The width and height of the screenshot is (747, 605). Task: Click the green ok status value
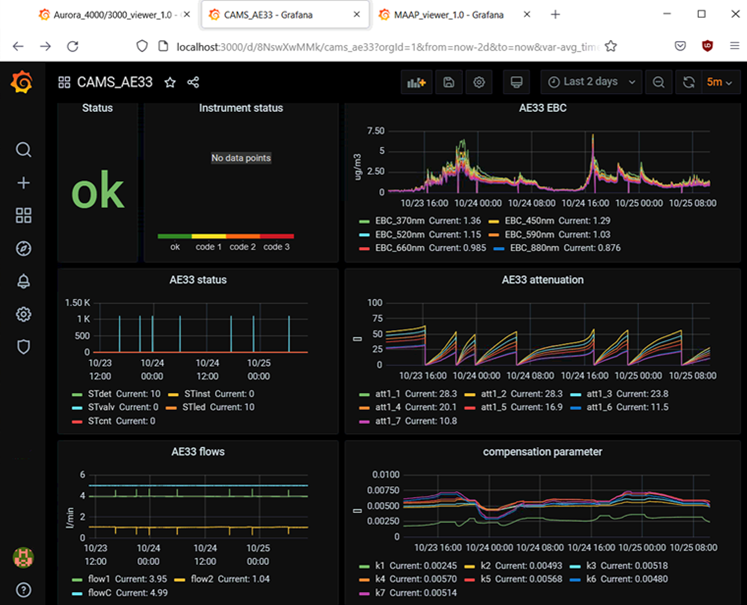(x=98, y=191)
